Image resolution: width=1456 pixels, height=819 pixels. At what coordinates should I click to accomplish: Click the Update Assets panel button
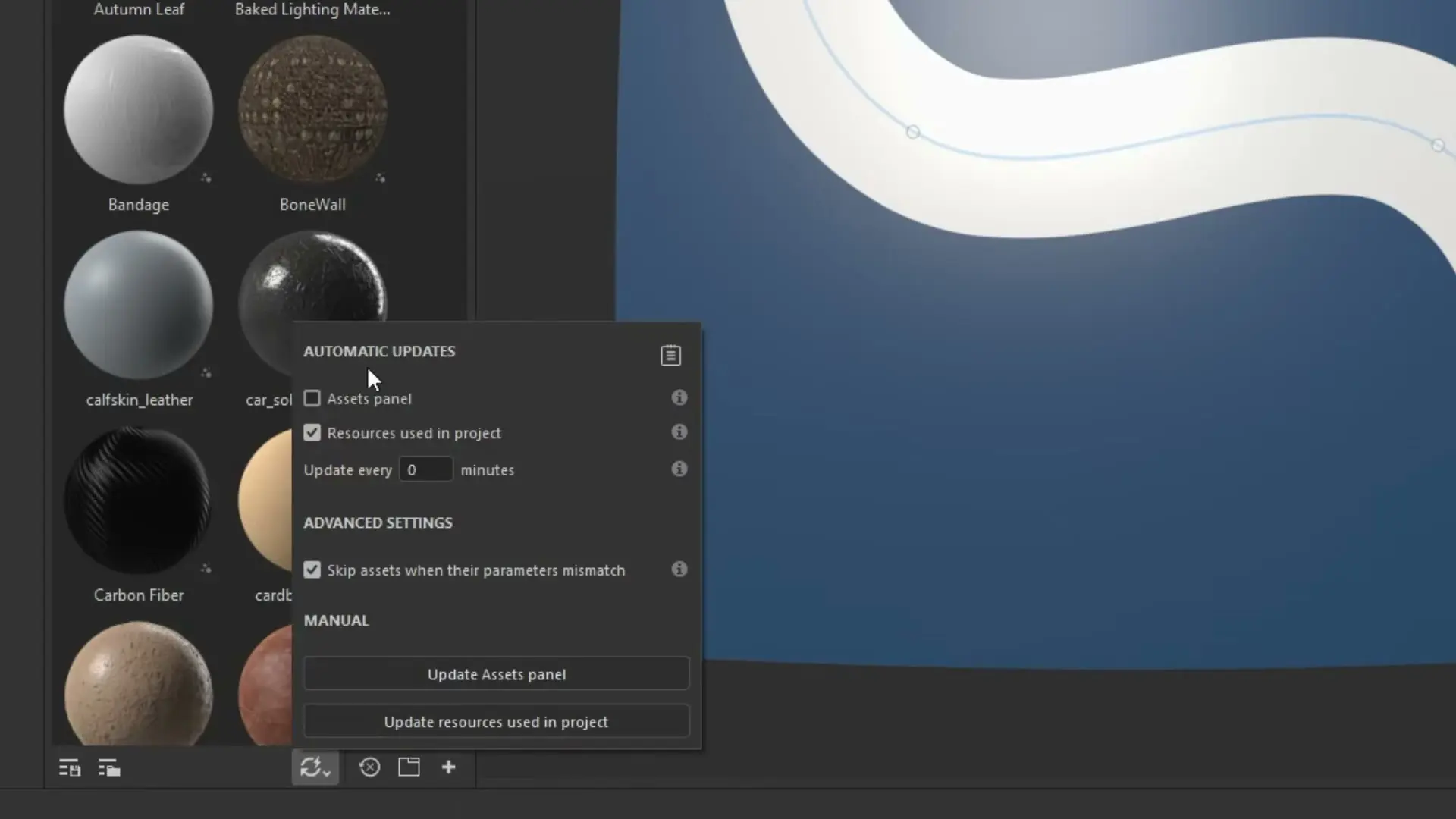click(x=495, y=673)
